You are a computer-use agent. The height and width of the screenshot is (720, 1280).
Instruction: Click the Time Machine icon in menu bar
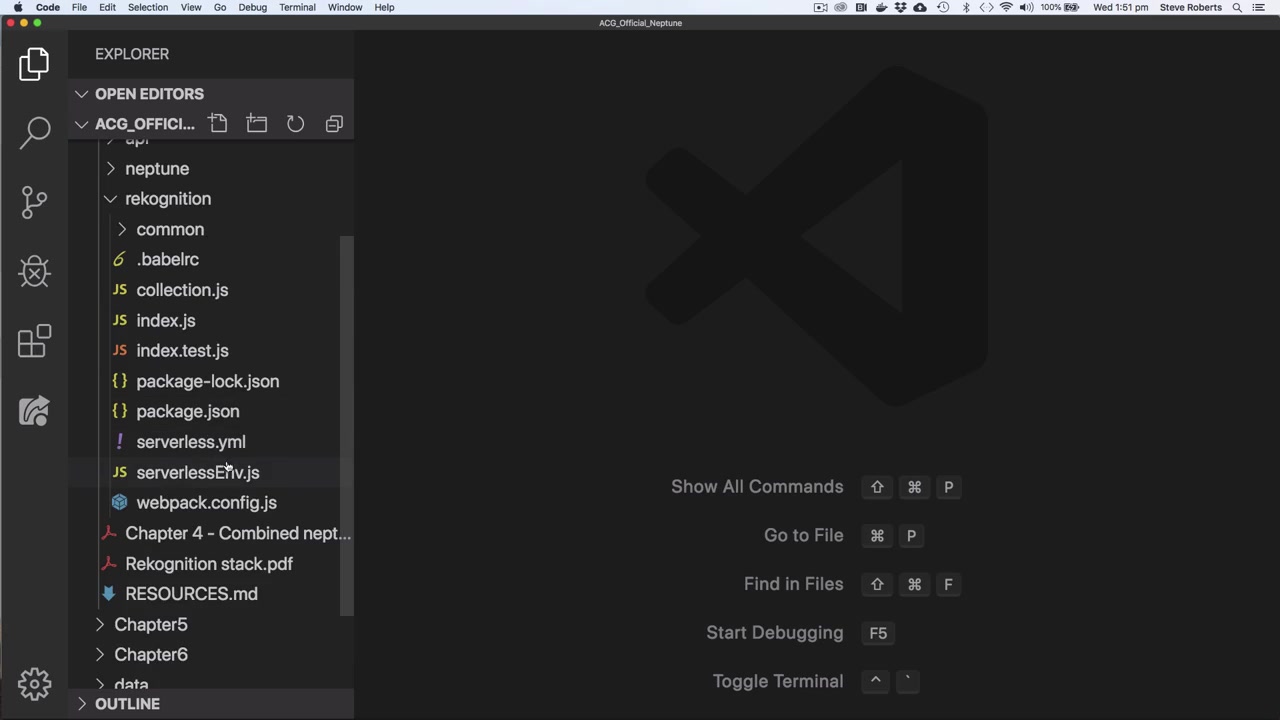(943, 7)
